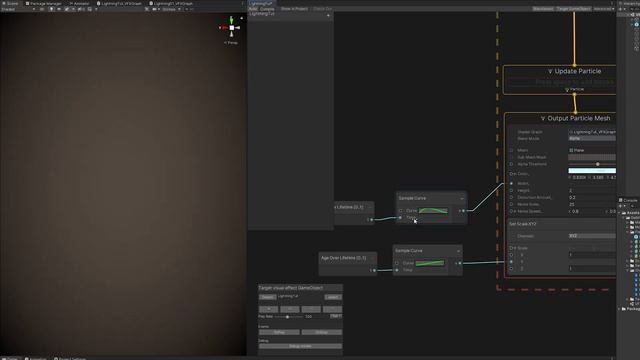640x360 pixels.
Task: Click the Noise Scale input port
Action: [x=511, y=204]
